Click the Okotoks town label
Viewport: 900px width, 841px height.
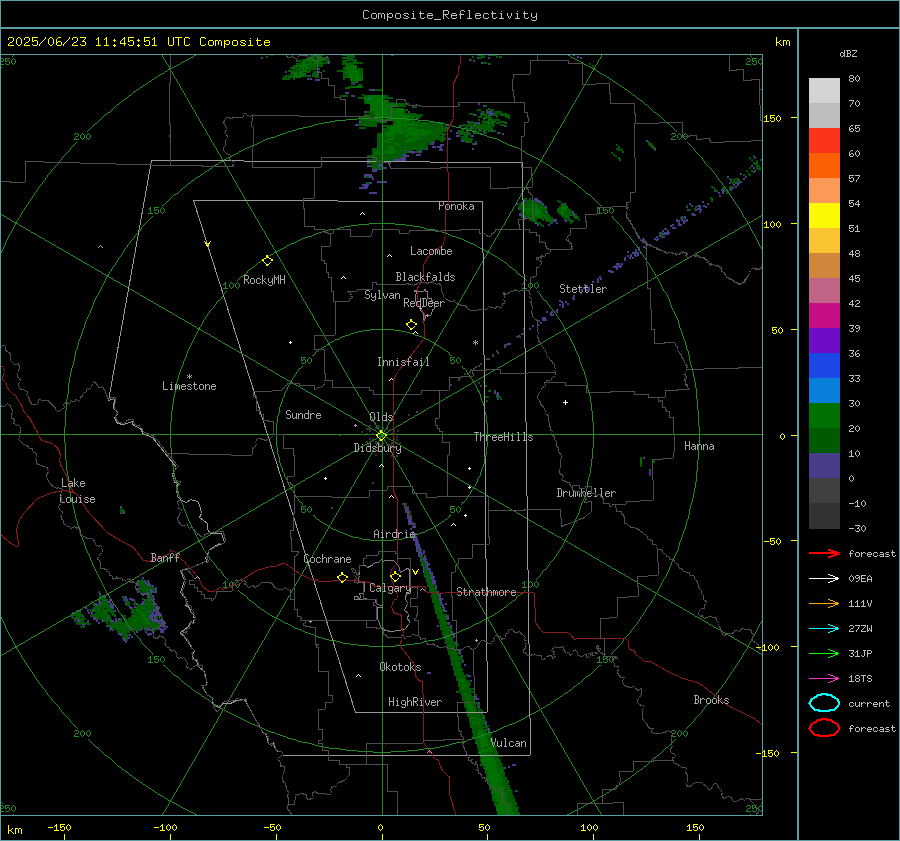coord(400,667)
